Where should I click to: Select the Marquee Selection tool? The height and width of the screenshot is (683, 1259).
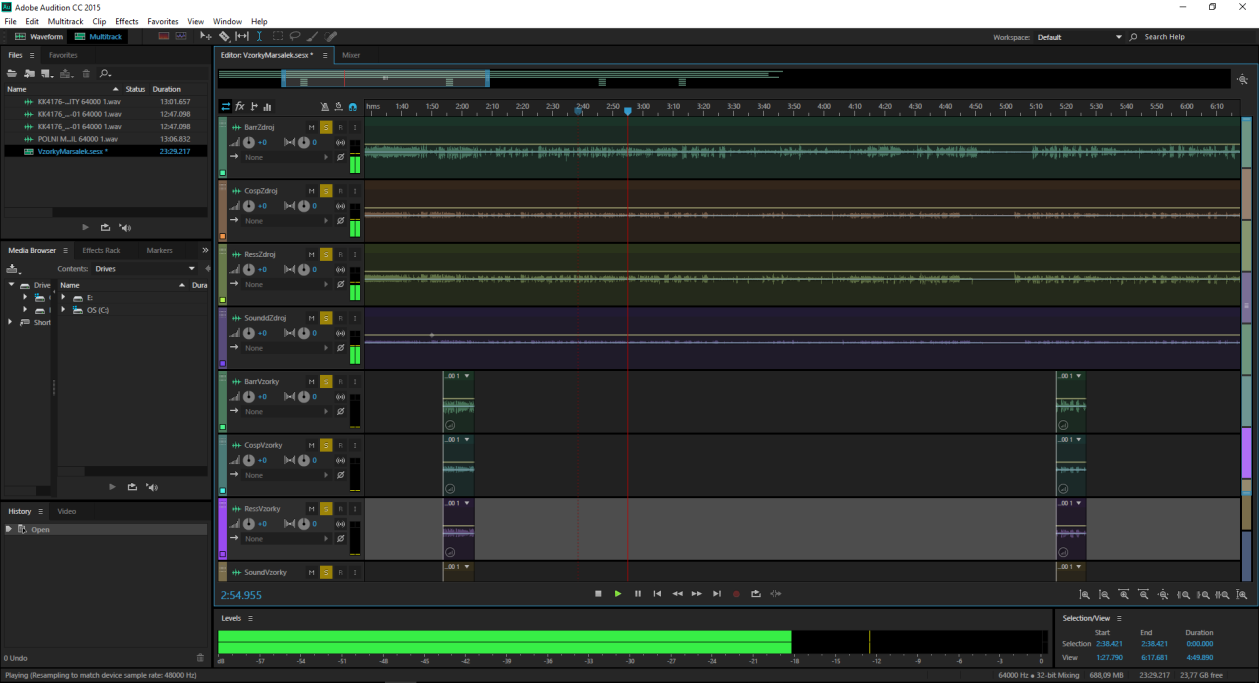(x=277, y=37)
